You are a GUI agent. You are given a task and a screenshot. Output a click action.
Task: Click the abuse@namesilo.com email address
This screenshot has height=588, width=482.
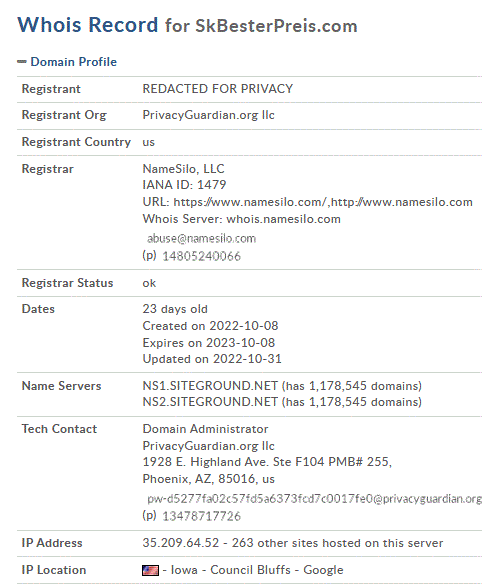pyautogui.click(x=201, y=238)
